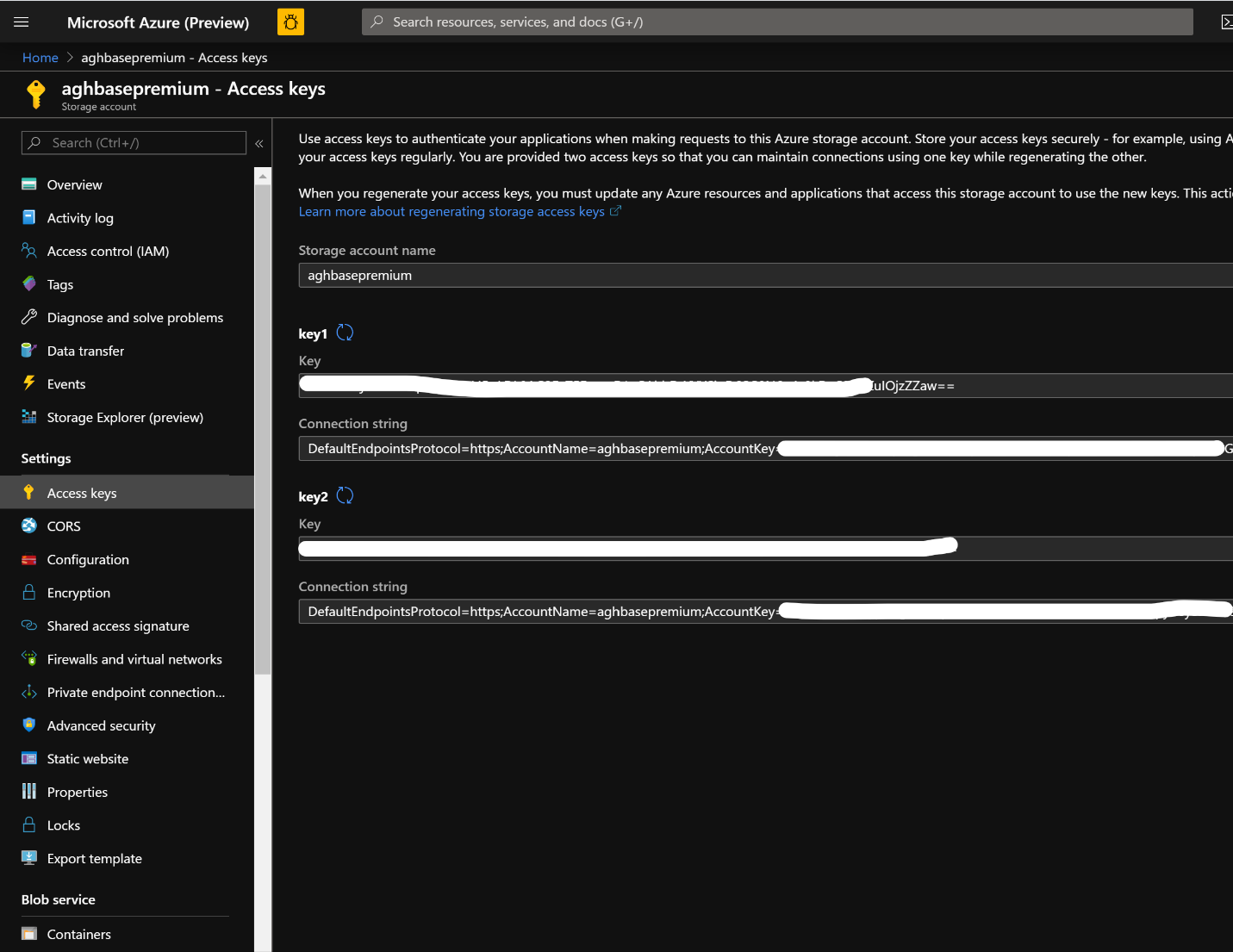Image resolution: width=1233 pixels, height=952 pixels.
Task: Focus the sidebar Search (Ctrl+/) field
Action: point(134,143)
